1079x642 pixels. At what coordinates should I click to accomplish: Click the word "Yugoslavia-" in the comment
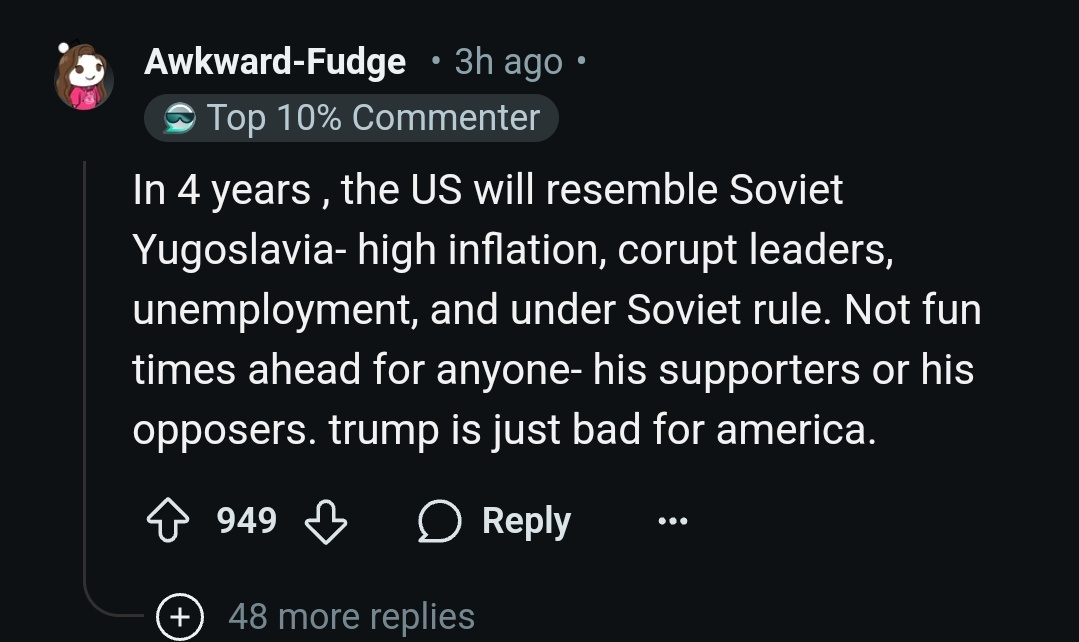(236, 250)
